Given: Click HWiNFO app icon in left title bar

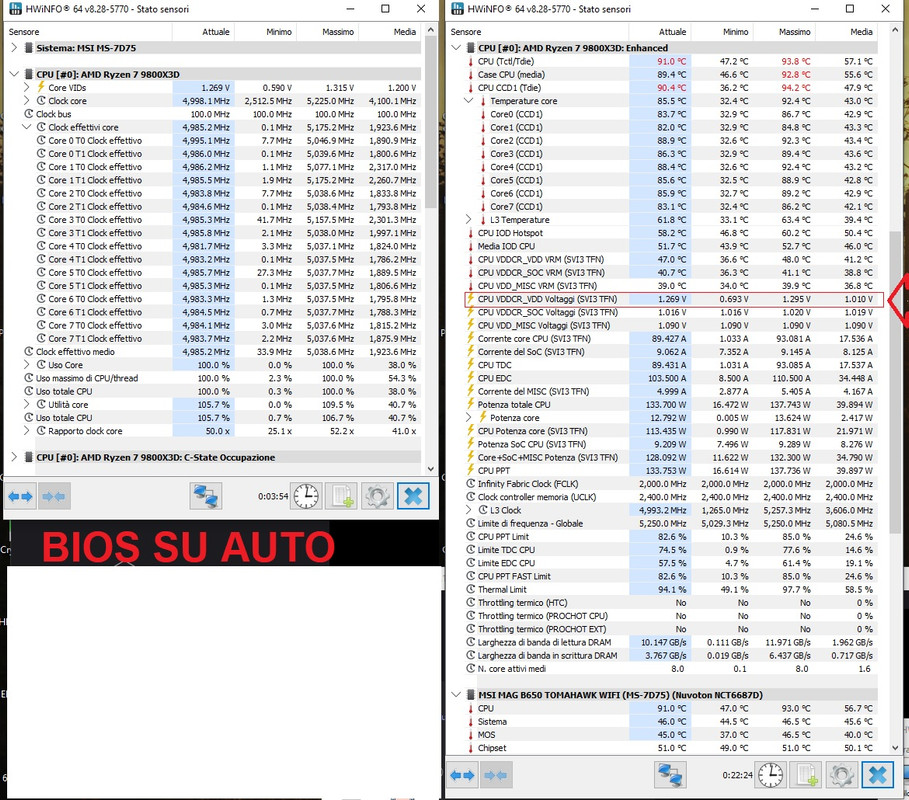Looking at the screenshot, I should (15, 9).
